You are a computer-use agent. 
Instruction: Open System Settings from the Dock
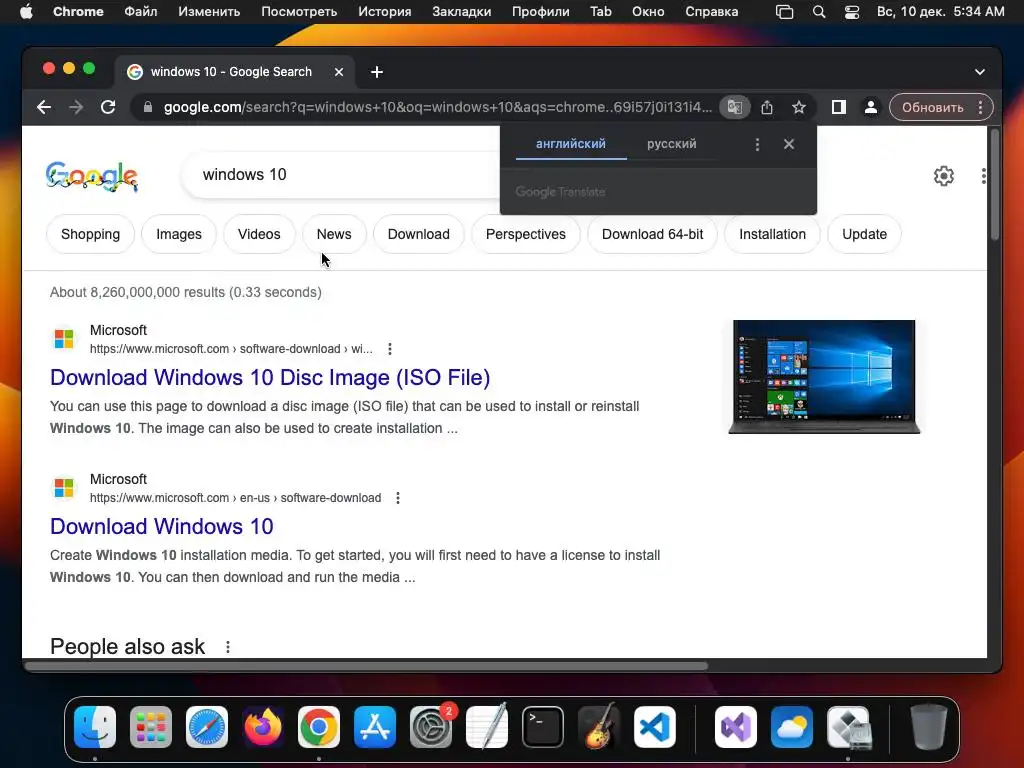point(431,727)
